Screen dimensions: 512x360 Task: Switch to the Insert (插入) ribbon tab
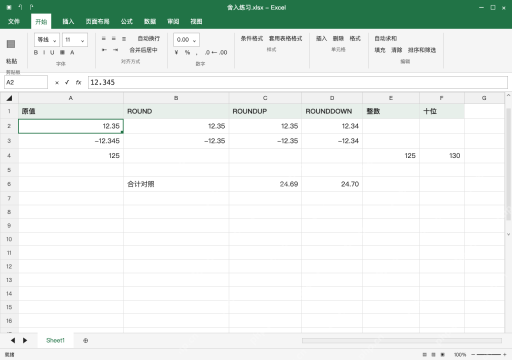68,21
